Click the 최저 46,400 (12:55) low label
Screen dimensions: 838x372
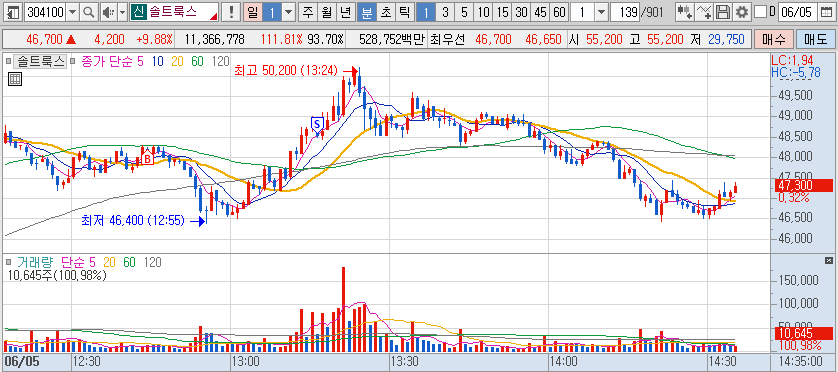(133, 220)
